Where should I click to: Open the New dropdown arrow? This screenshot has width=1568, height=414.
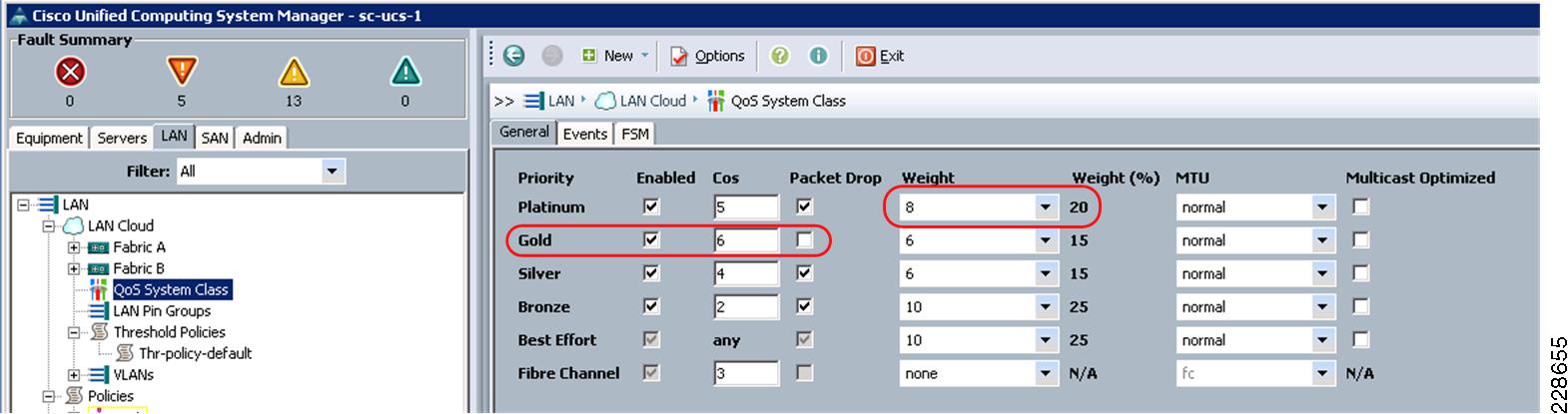pos(645,56)
